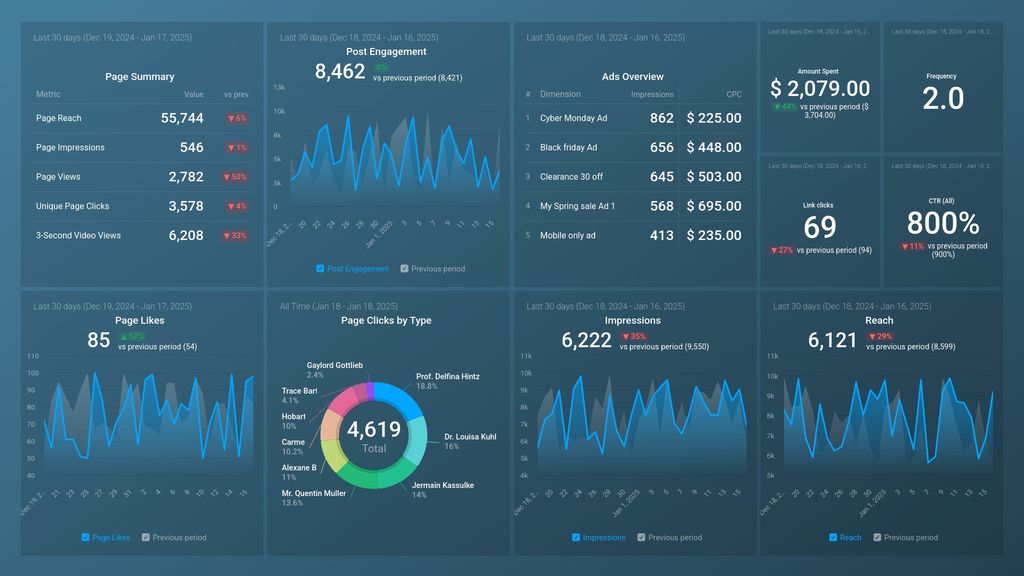Image resolution: width=1024 pixels, height=576 pixels.
Task: Click the 4,619 Total donut center
Action: [x=374, y=436]
